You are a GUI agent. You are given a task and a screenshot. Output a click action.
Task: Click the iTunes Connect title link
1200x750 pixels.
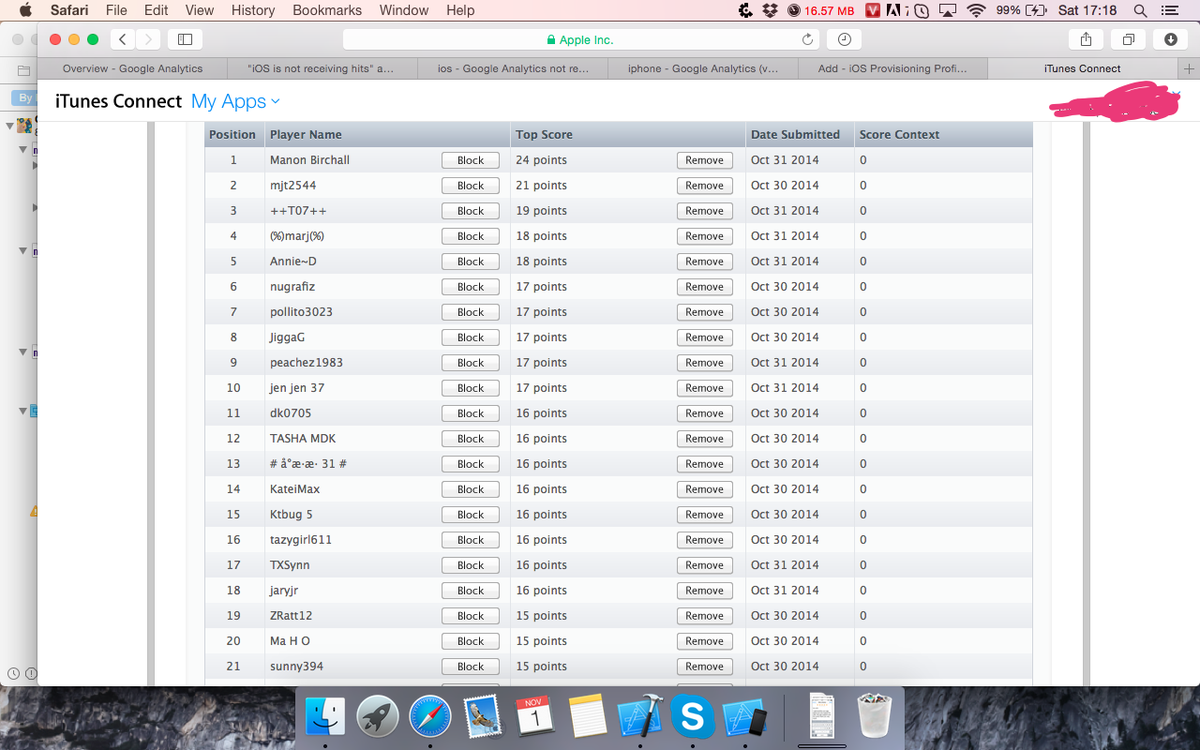click(x=118, y=101)
